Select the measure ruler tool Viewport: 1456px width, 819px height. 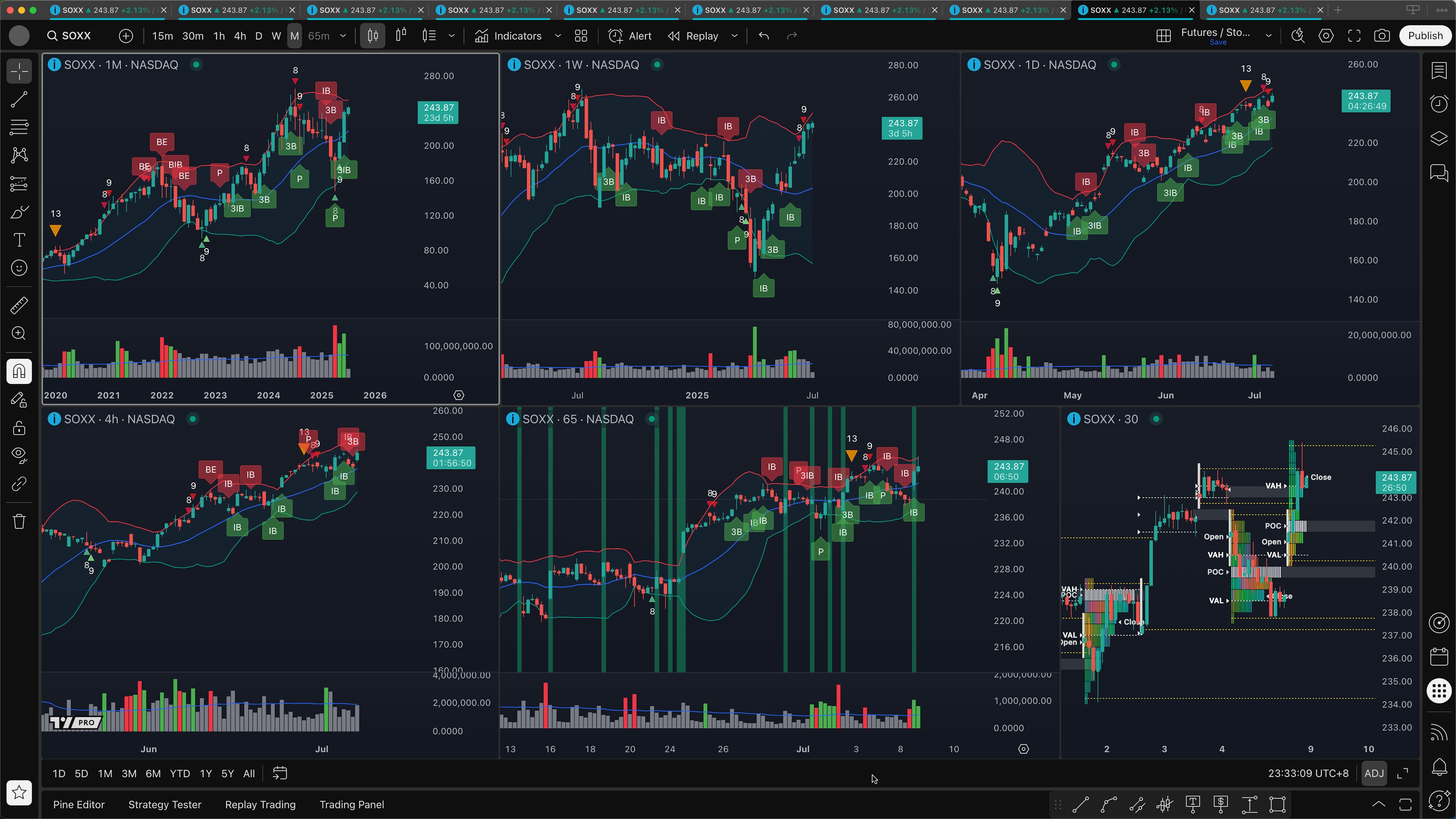[19, 306]
